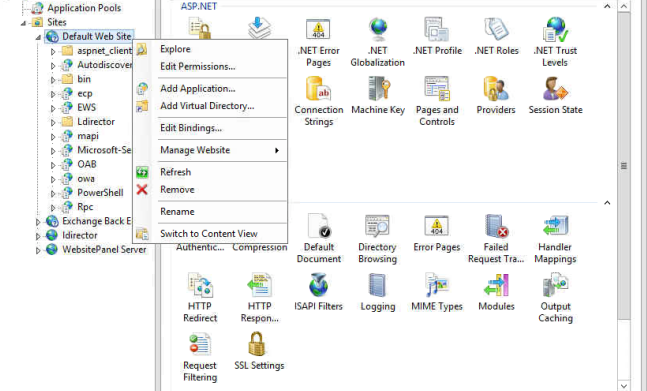Expand the EWS application node
The width and height of the screenshot is (647, 391).
point(53,108)
